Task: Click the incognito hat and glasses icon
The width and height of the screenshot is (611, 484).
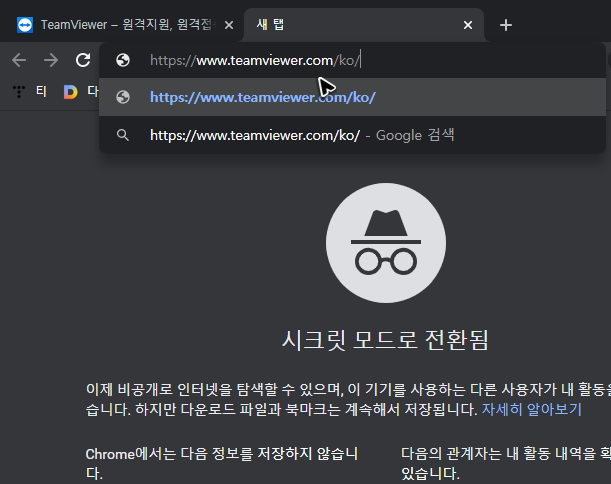Action: (x=386, y=243)
